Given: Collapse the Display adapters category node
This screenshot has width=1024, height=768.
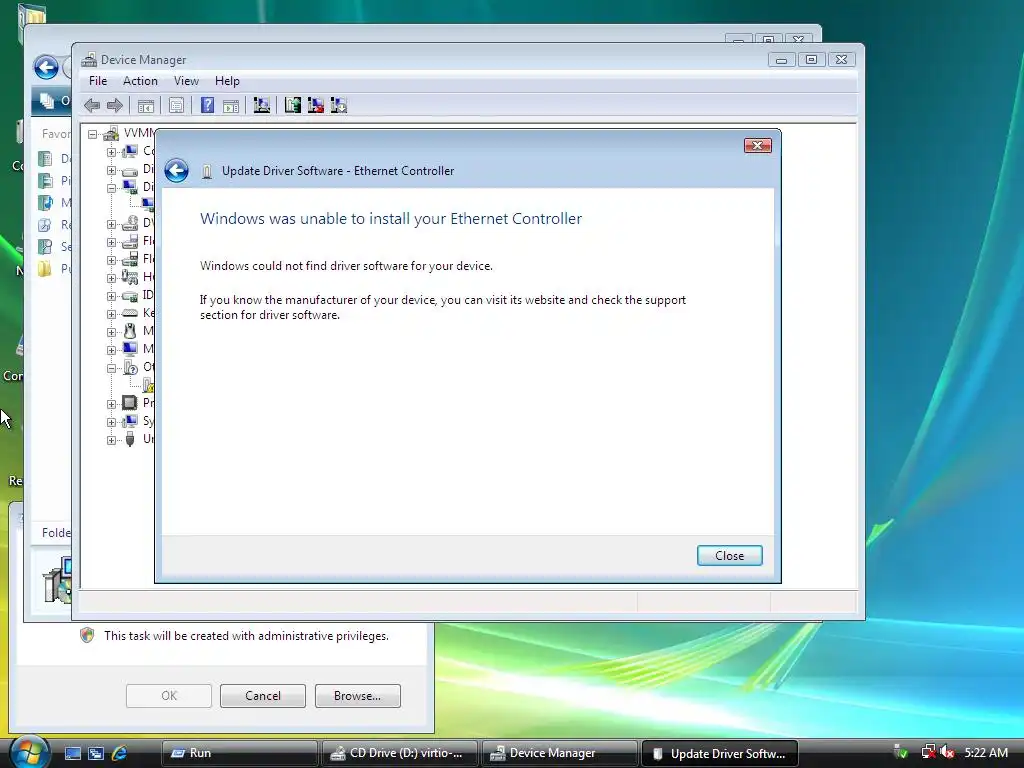Looking at the screenshot, I should coord(112,188).
